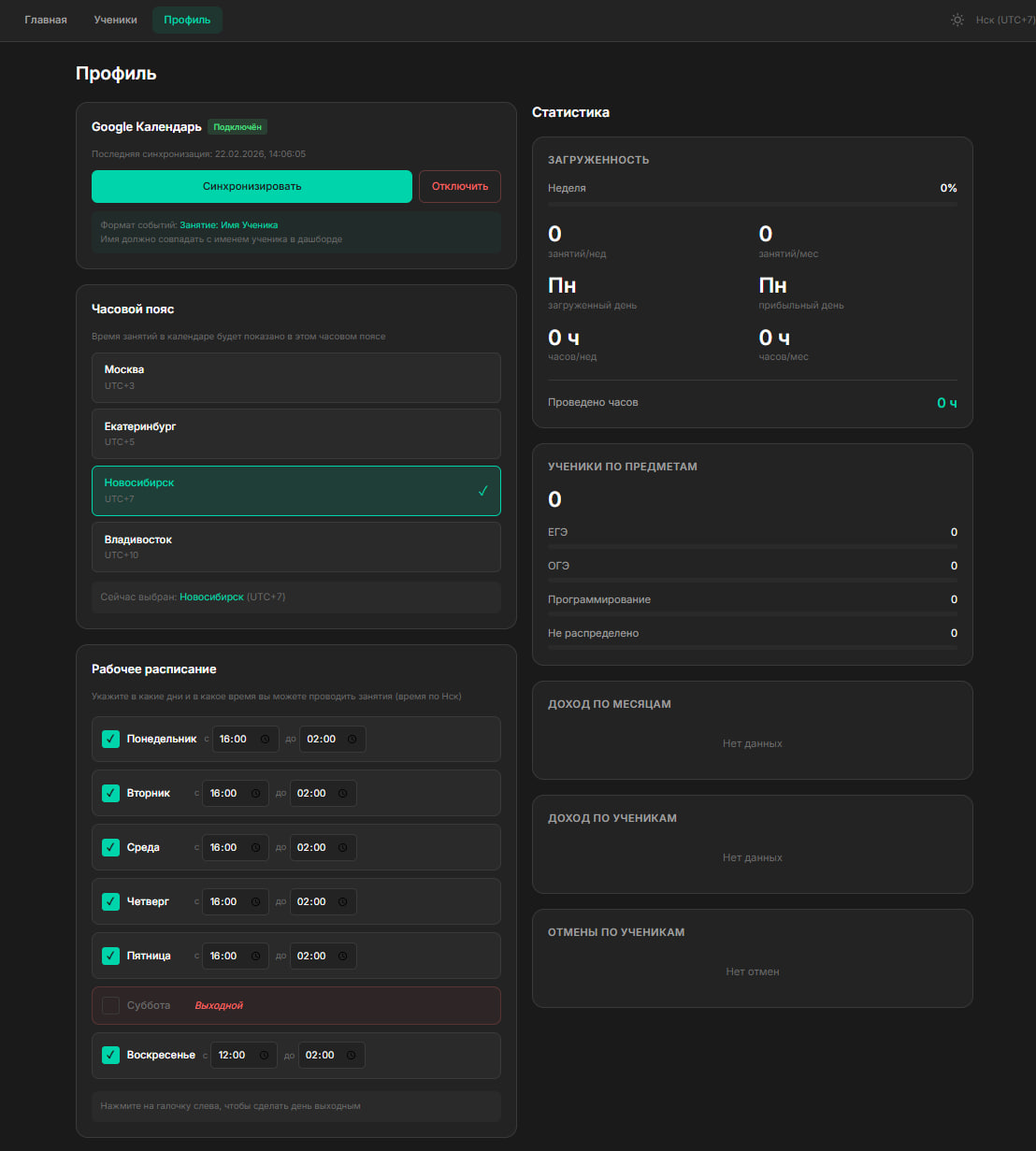Choose the Владивосток UTC+10 timezone option
This screenshot has height=1151, width=1036.
tap(295, 547)
